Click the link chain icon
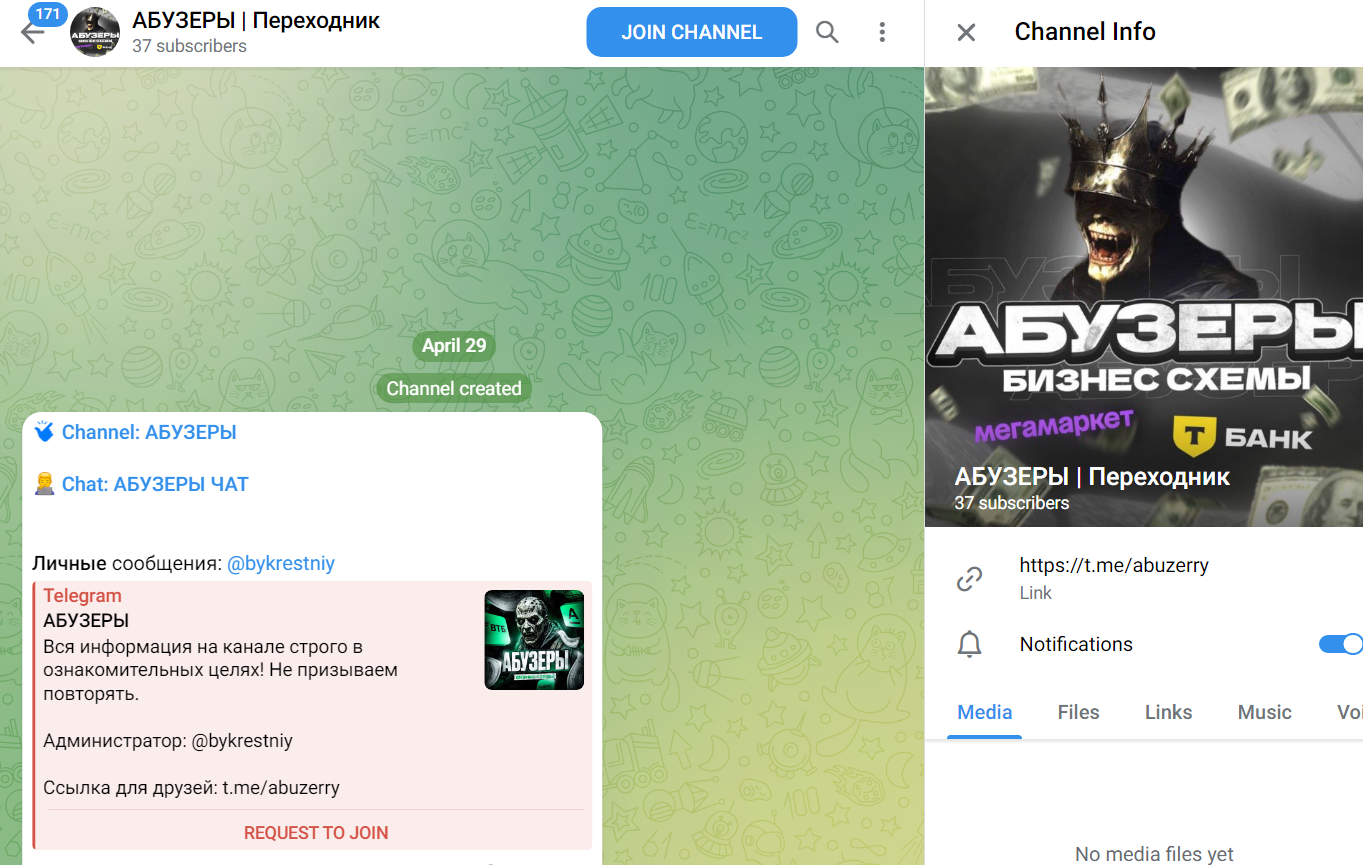 969,578
